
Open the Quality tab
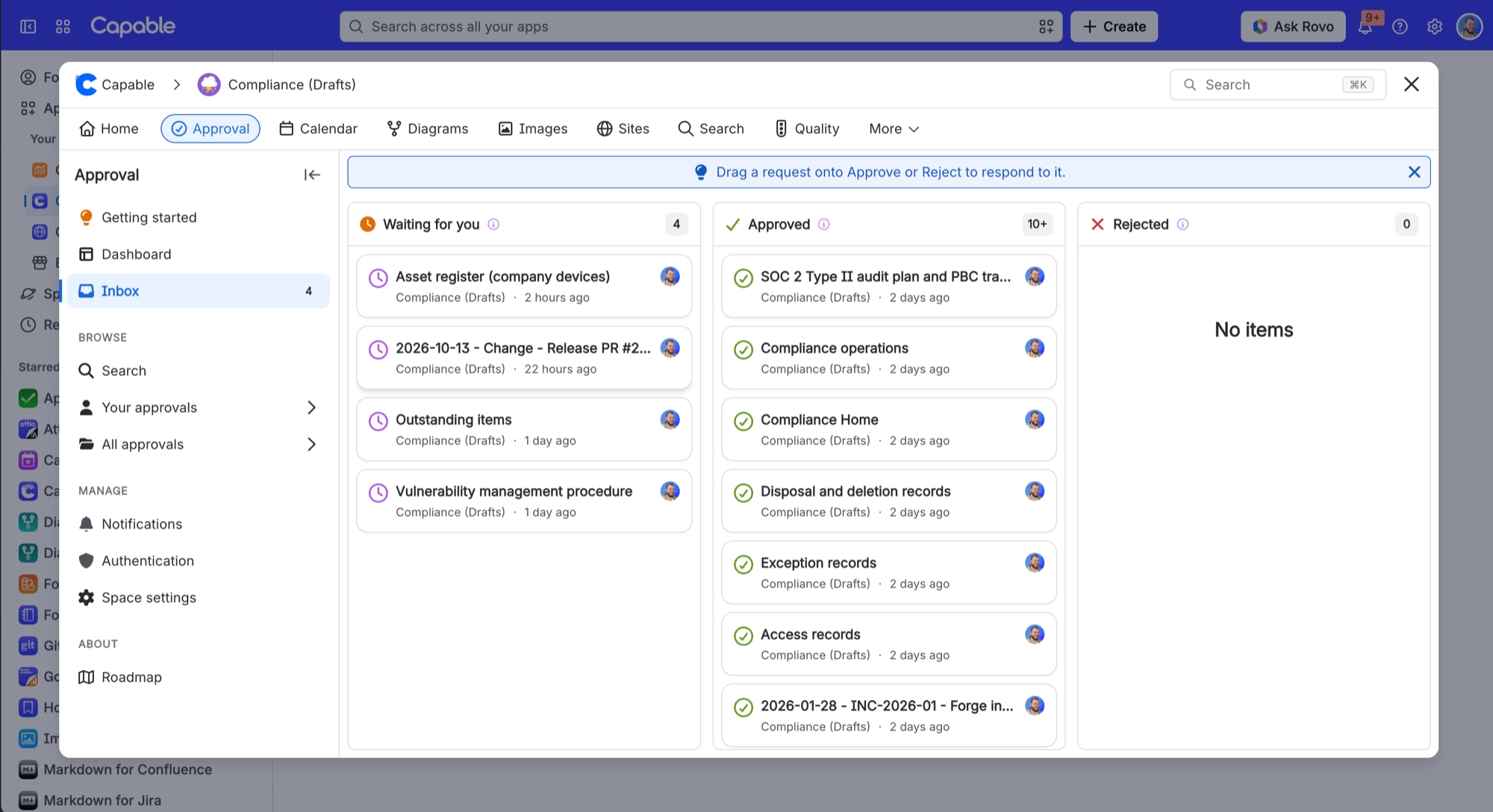tap(807, 129)
